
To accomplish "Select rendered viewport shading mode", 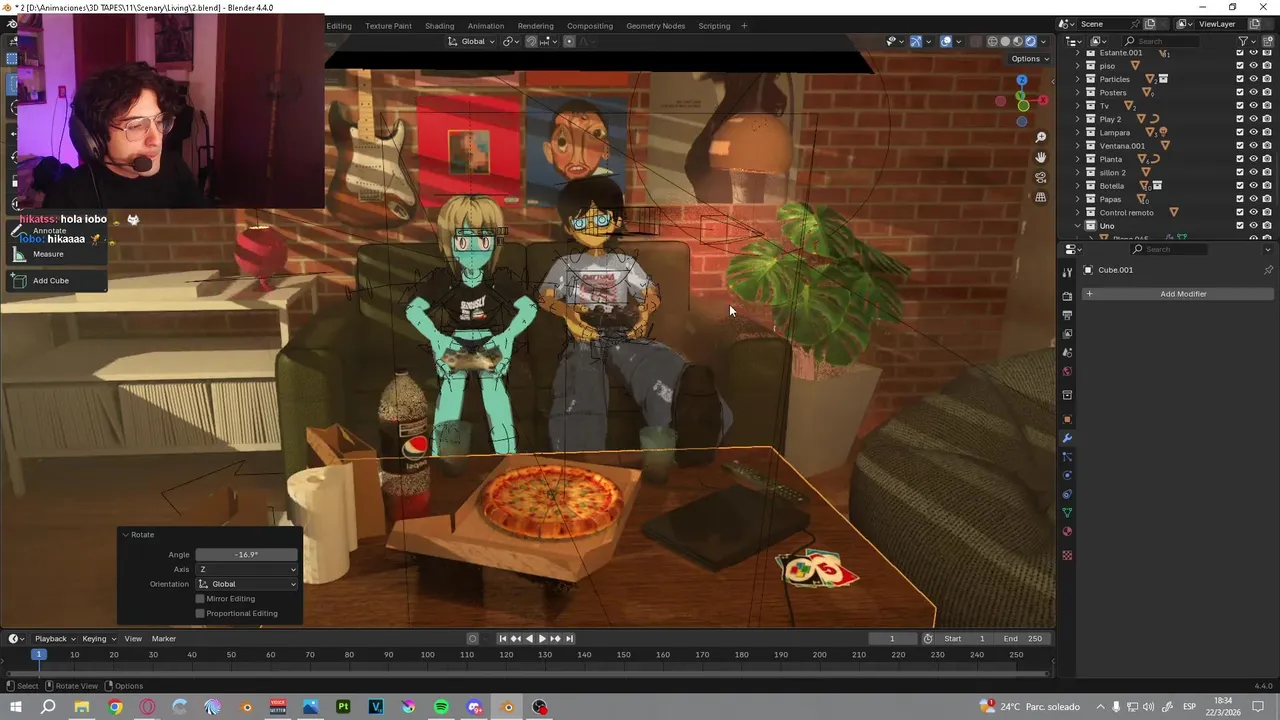I will [1031, 41].
